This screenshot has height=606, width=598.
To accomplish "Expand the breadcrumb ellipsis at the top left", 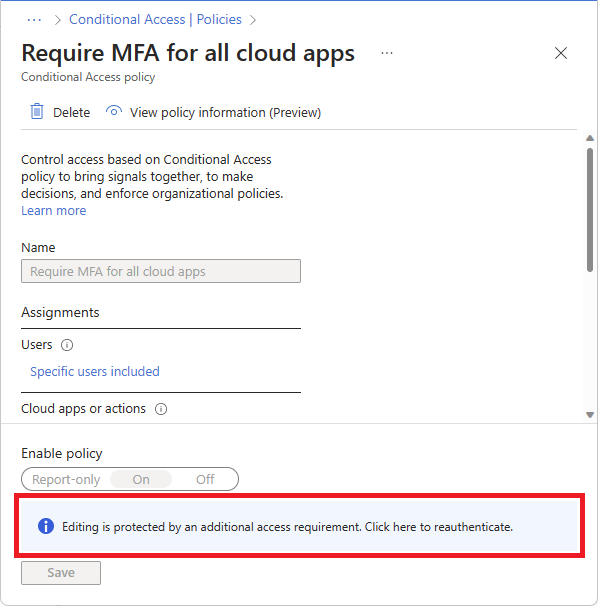I will click(x=34, y=20).
